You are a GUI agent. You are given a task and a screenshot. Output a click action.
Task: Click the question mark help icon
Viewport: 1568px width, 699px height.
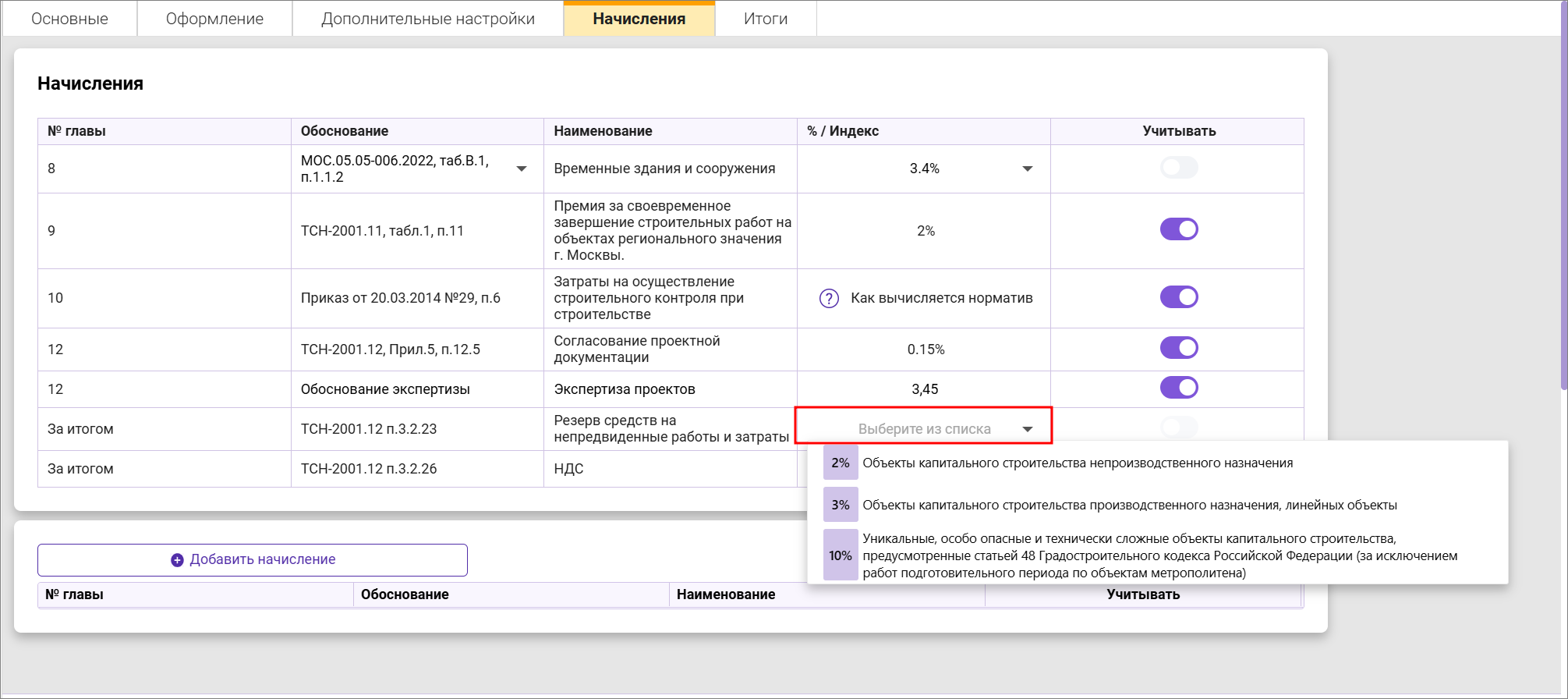click(x=829, y=299)
